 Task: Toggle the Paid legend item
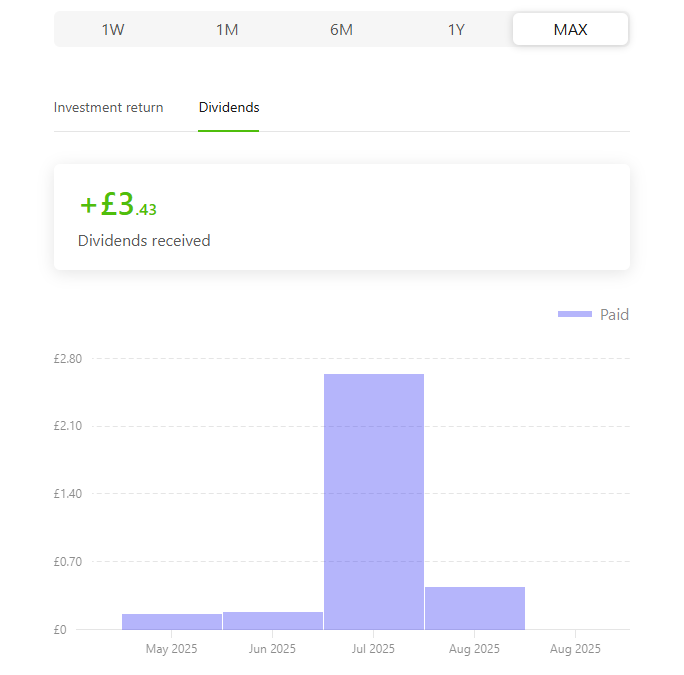tap(593, 315)
